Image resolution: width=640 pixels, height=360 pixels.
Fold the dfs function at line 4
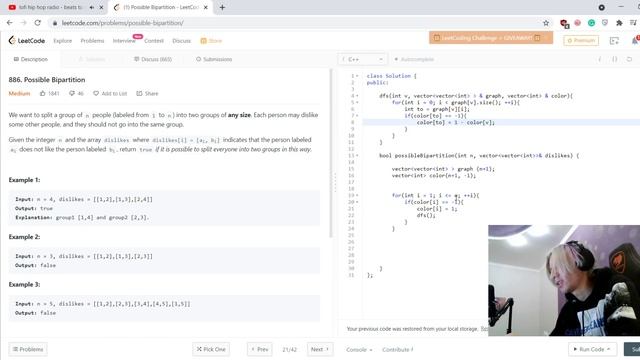tap(357, 96)
